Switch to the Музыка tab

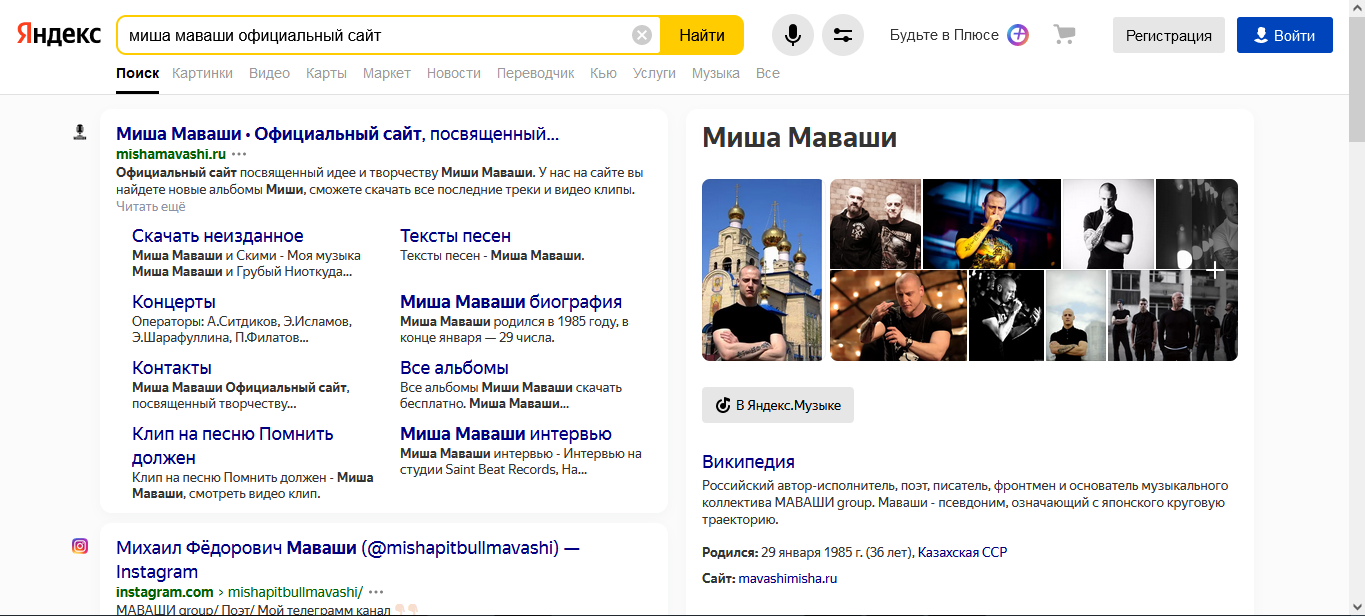coord(716,73)
